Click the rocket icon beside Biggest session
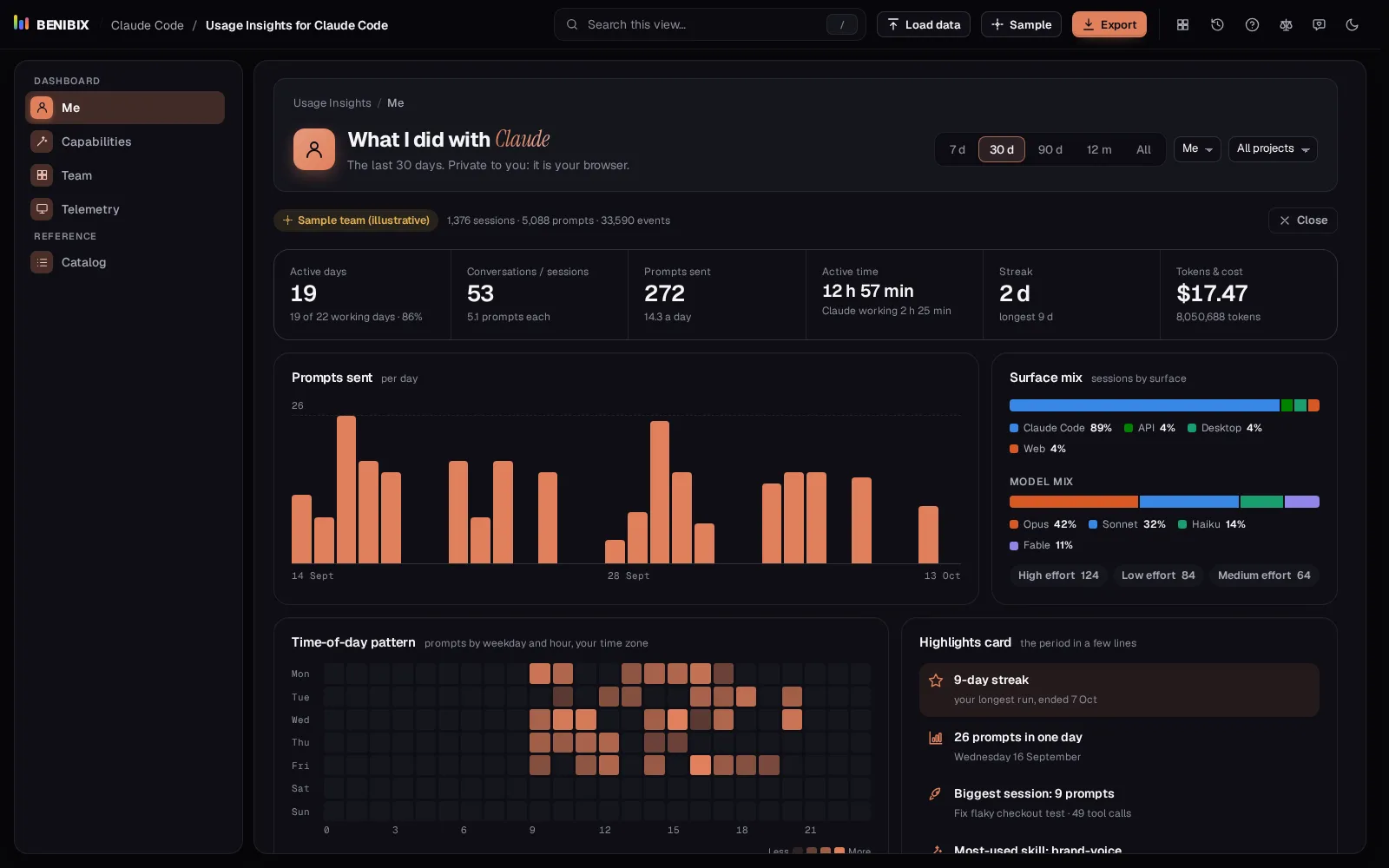Viewport: 1389px width, 868px height. [x=936, y=794]
